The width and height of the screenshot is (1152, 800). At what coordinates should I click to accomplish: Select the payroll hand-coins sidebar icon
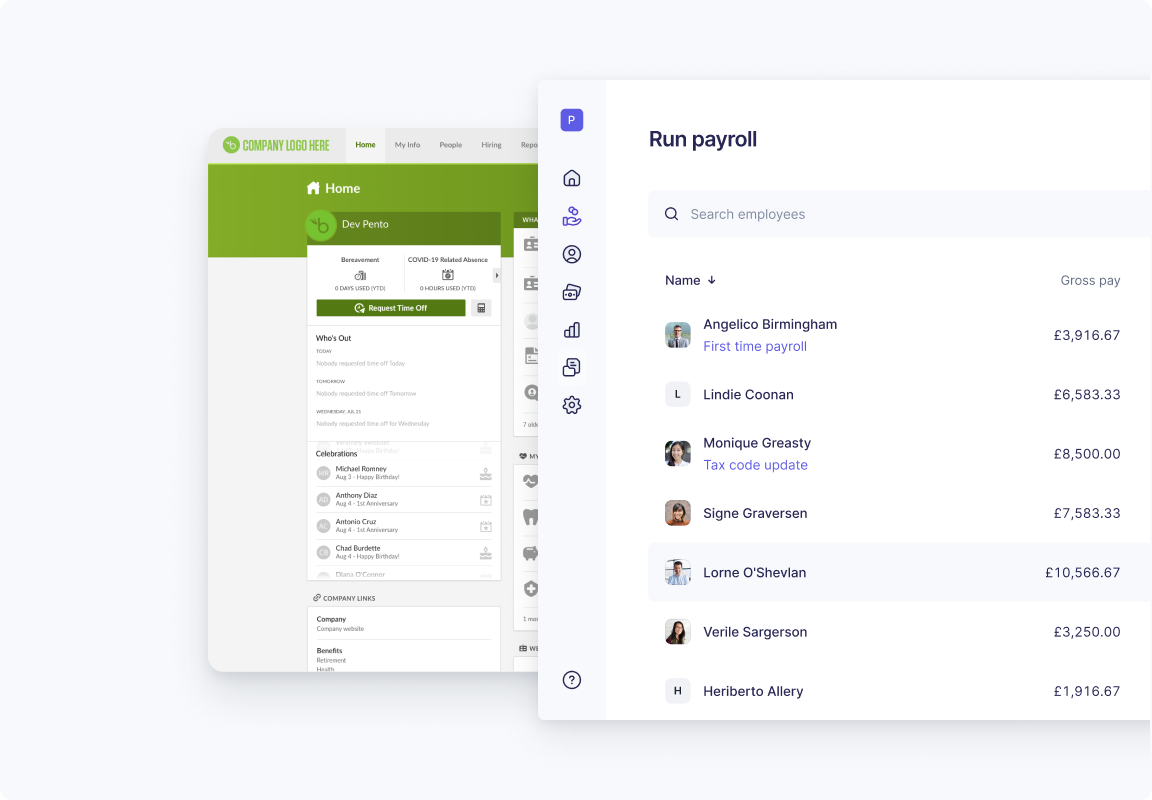(572, 216)
